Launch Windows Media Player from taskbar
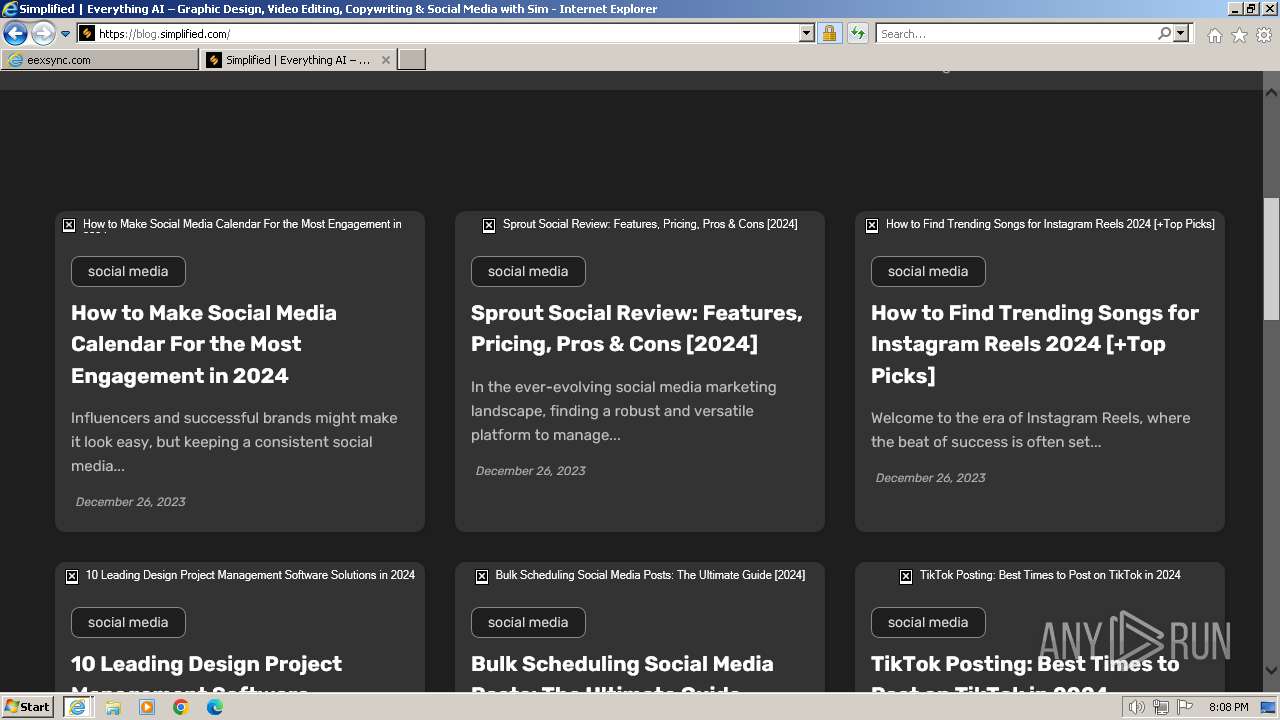This screenshot has height=720, width=1280. [147, 707]
